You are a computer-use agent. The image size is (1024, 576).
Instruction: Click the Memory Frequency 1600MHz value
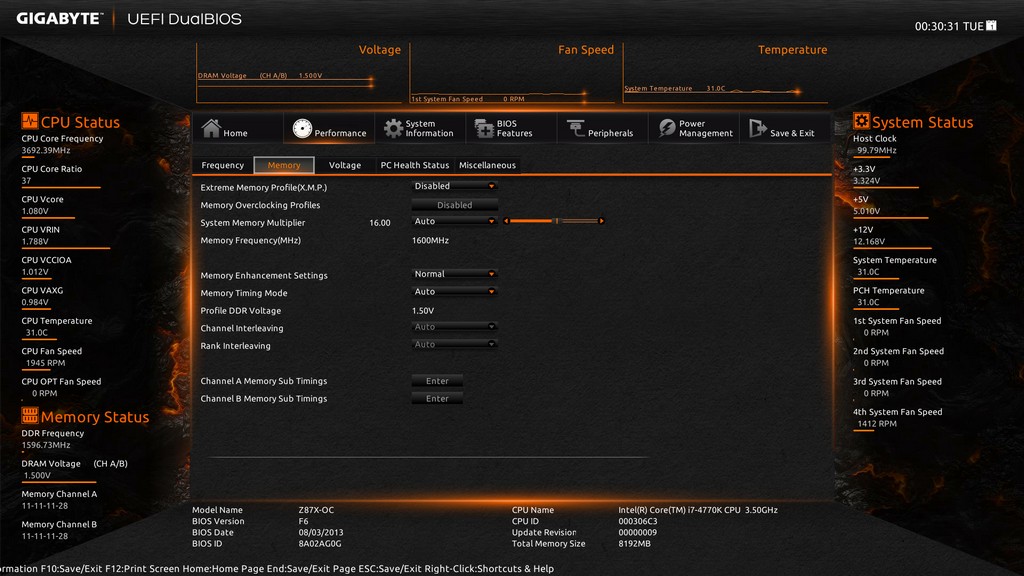tap(430, 240)
